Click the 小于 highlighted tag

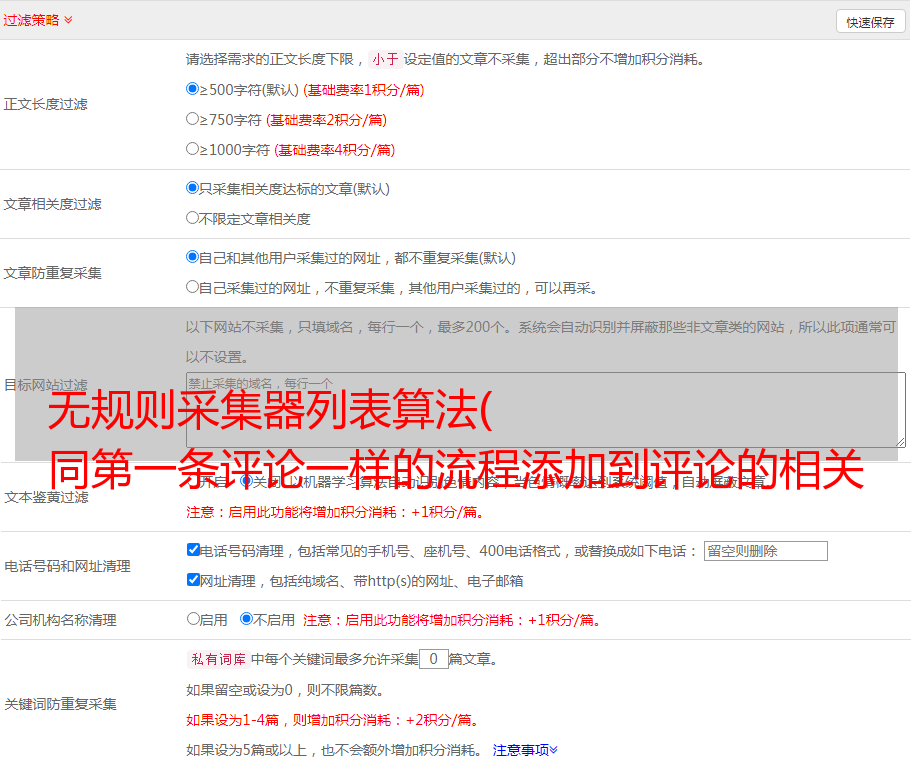(385, 59)
